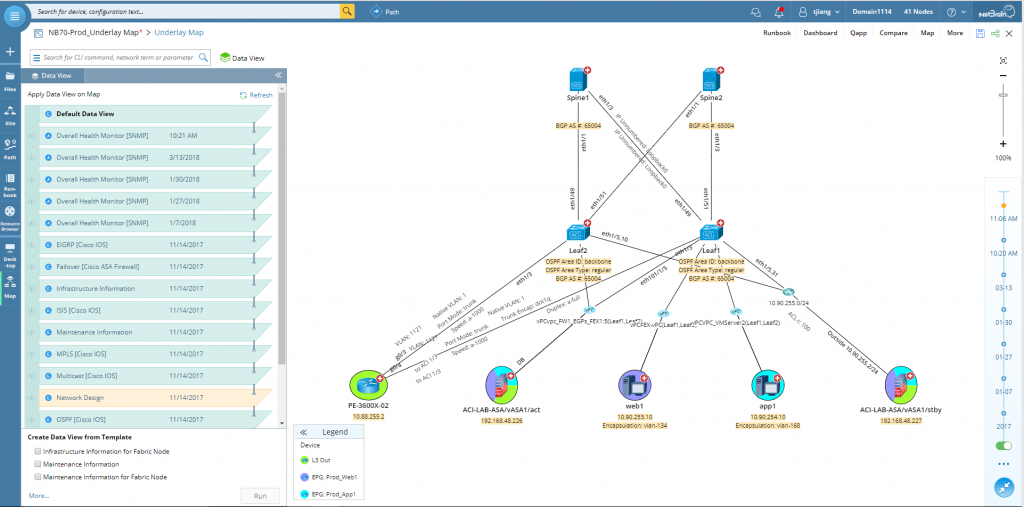Image resolution: width=1024 pixels, height=507 pixels.
Task: Toggle eye for 3/13/2018 Health Monitor
Action: click(31, 157)
